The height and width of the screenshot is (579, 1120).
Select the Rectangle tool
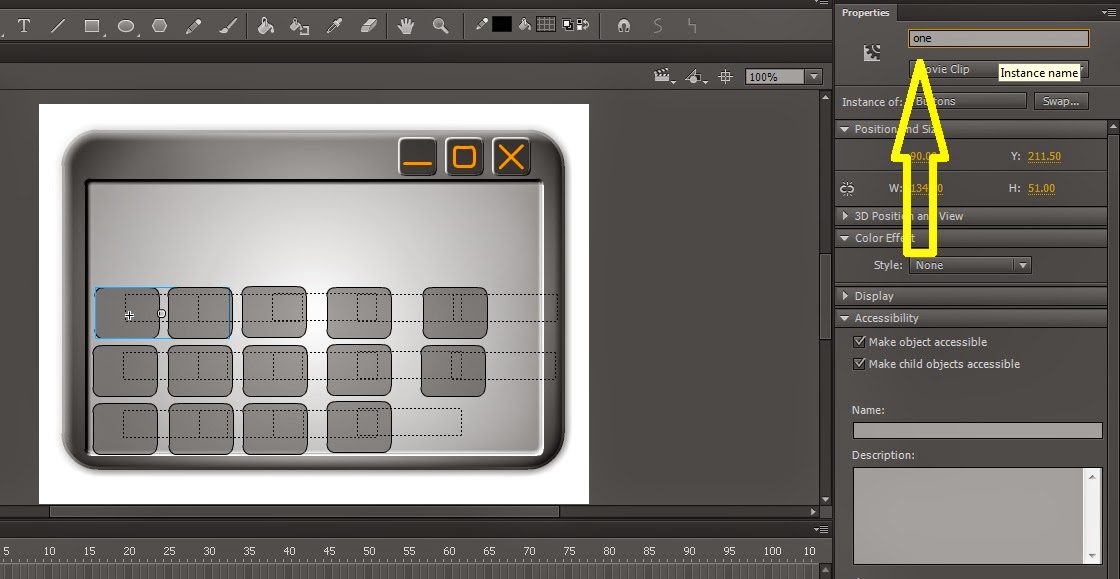pyautogui.click(x=91, y=26)
